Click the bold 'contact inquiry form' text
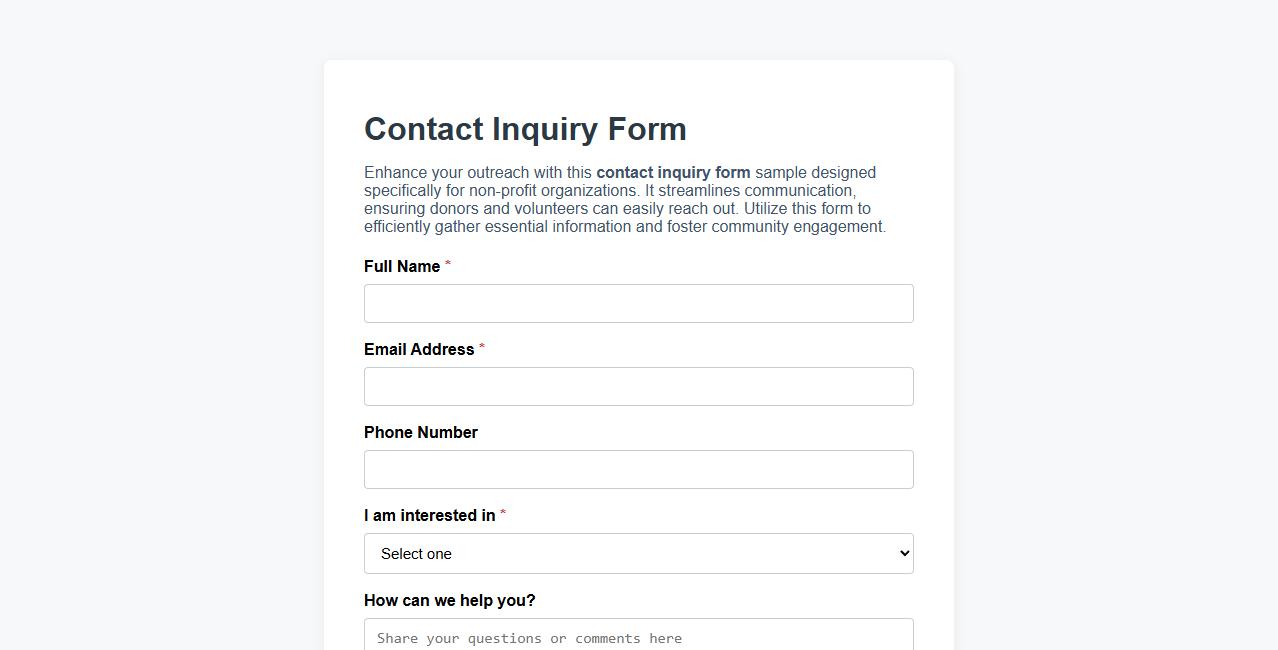 pyautogui.click(x=673, y=172)
